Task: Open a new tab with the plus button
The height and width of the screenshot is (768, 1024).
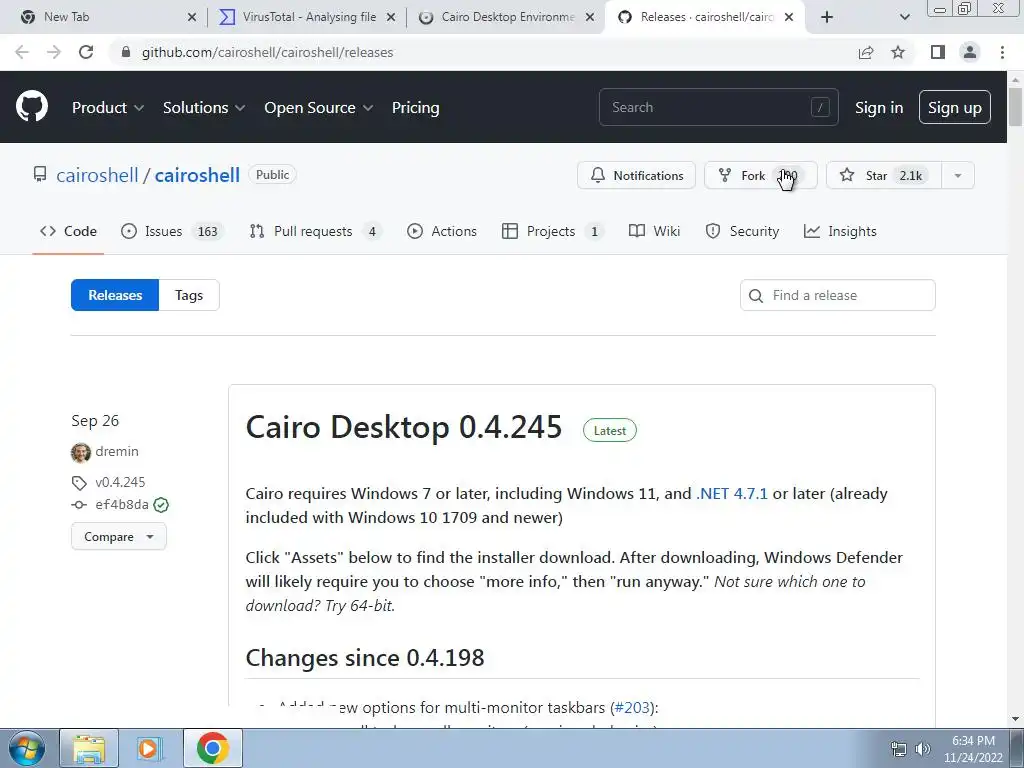Action: click(x=827, y=18)
